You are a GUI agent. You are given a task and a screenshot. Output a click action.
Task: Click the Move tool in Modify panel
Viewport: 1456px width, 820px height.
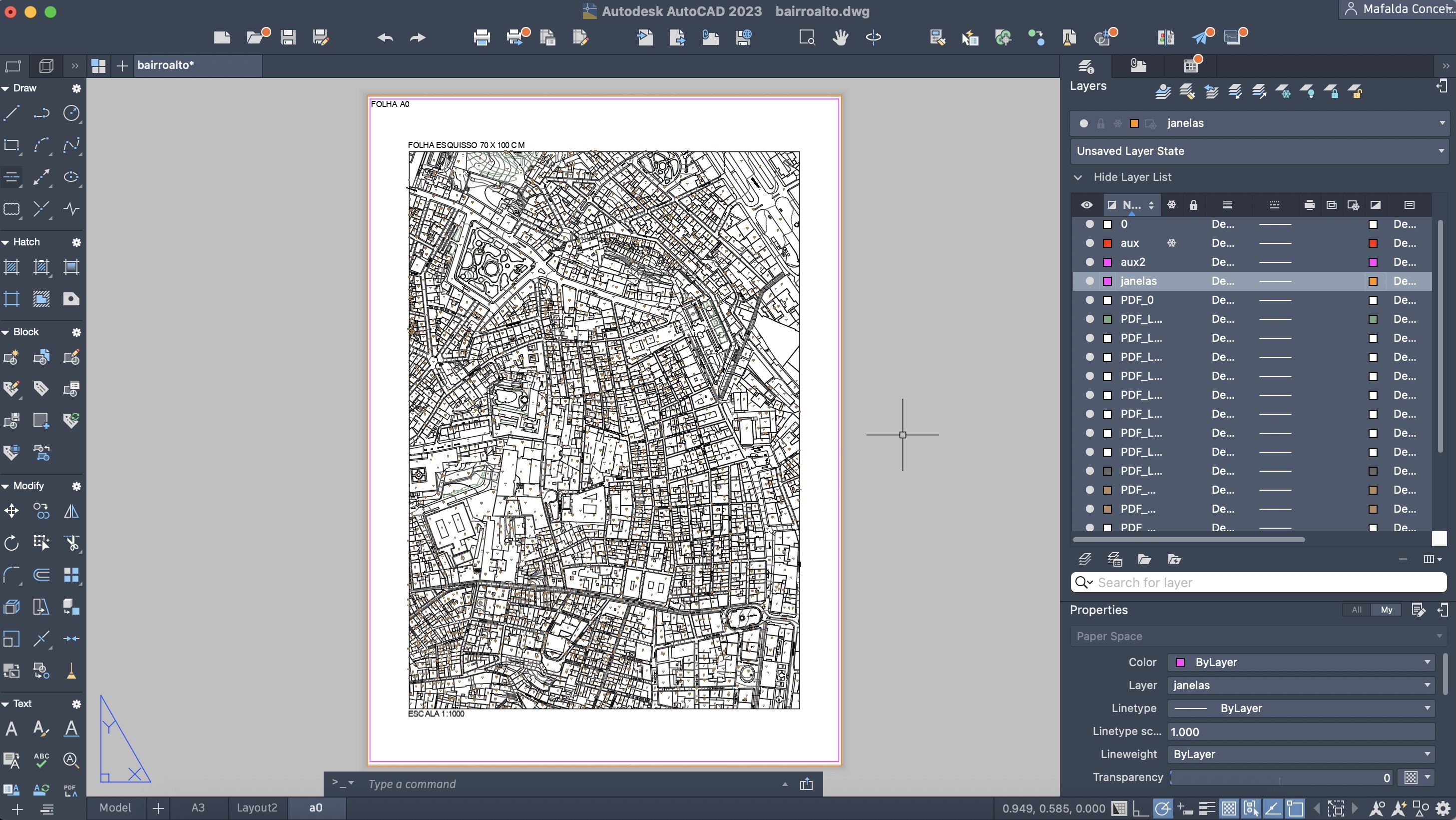11,511
